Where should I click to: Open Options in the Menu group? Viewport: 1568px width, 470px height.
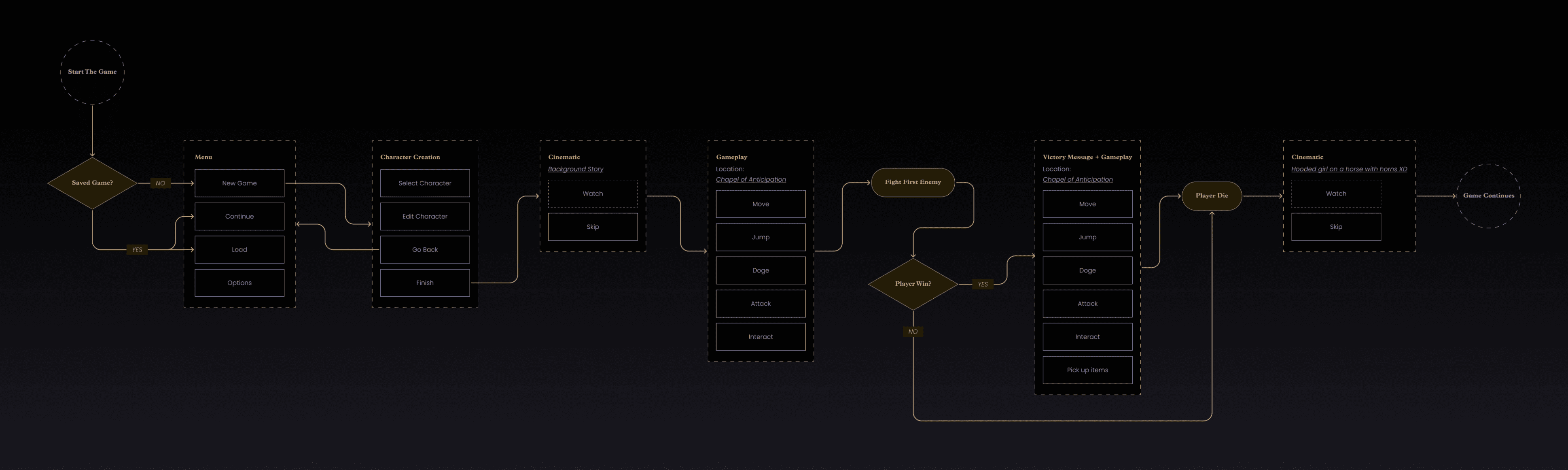click(x=239, y=283)
